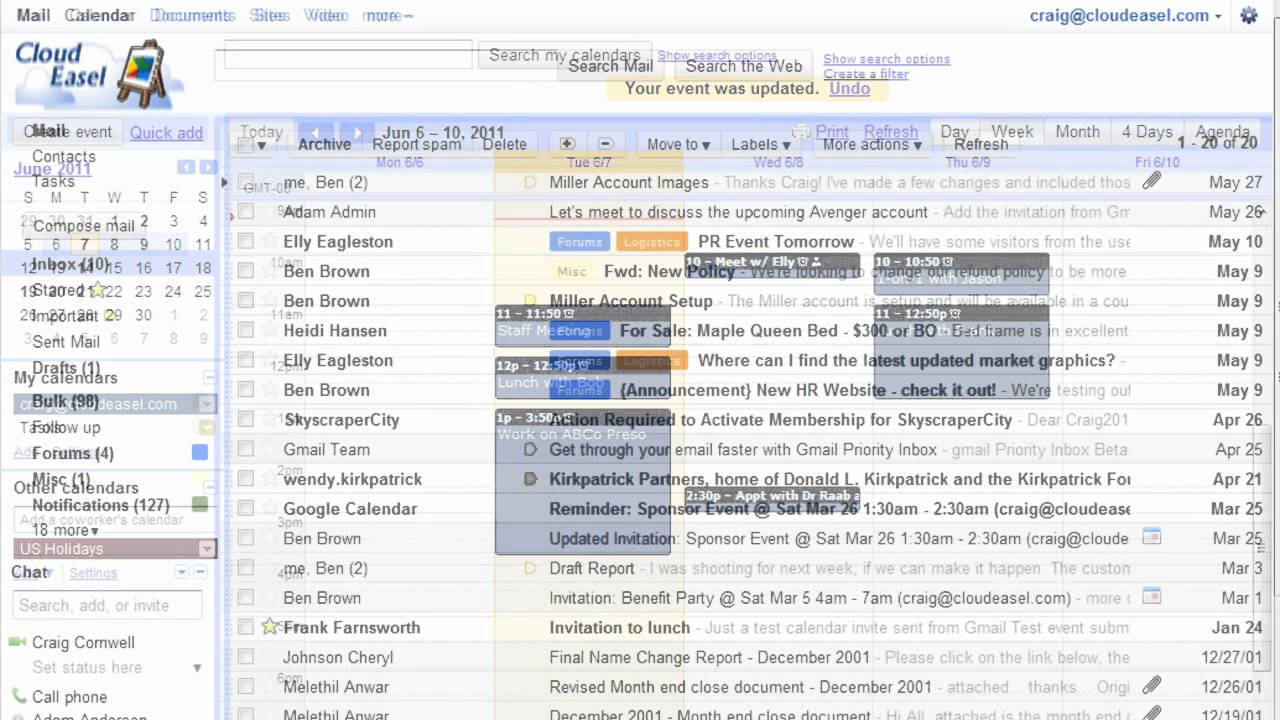Viewport: 1280px width, 720px height.
Task: Click the Report spam button
Action: [417, 144]
